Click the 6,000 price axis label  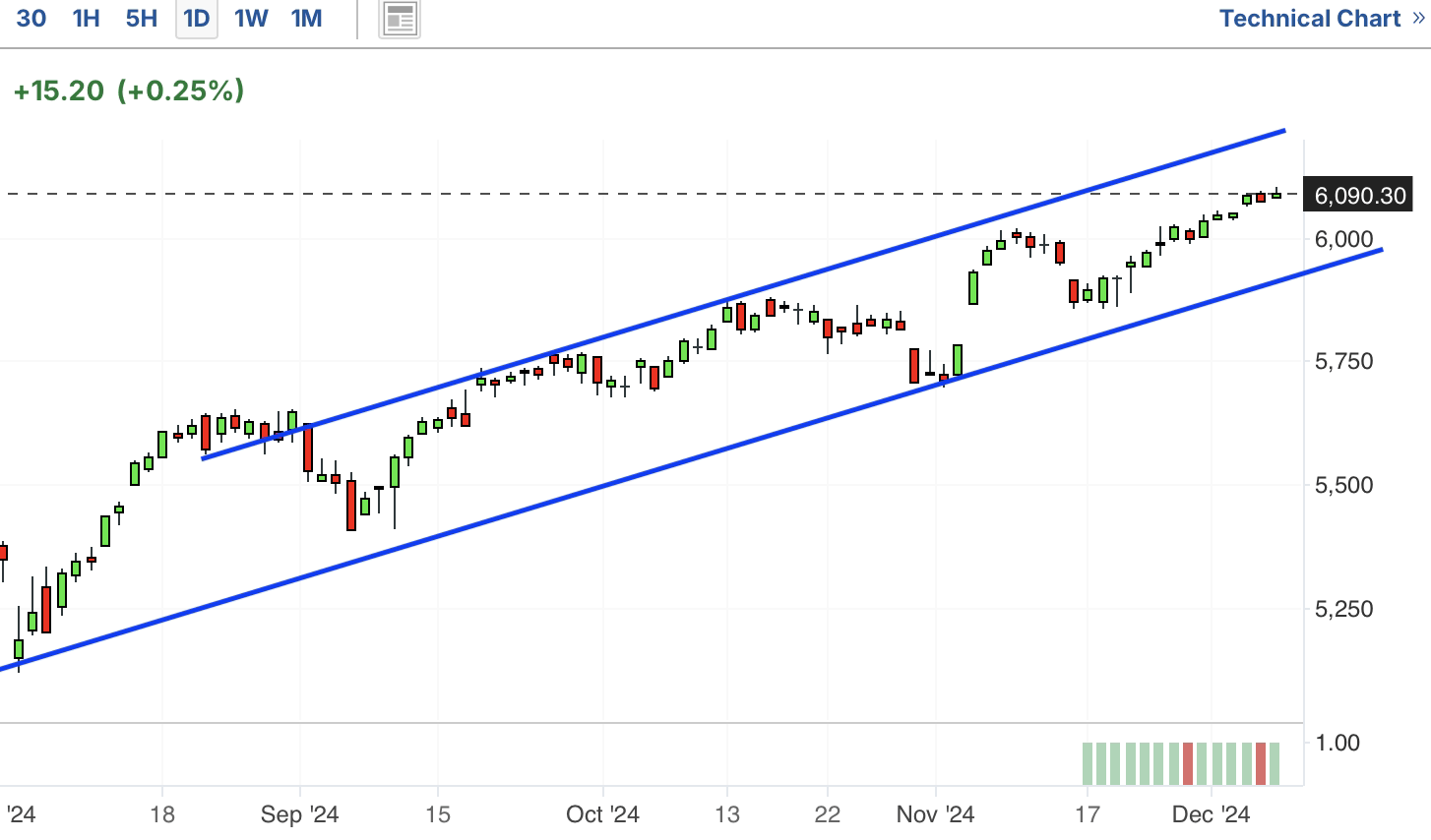pos(1343,239)
